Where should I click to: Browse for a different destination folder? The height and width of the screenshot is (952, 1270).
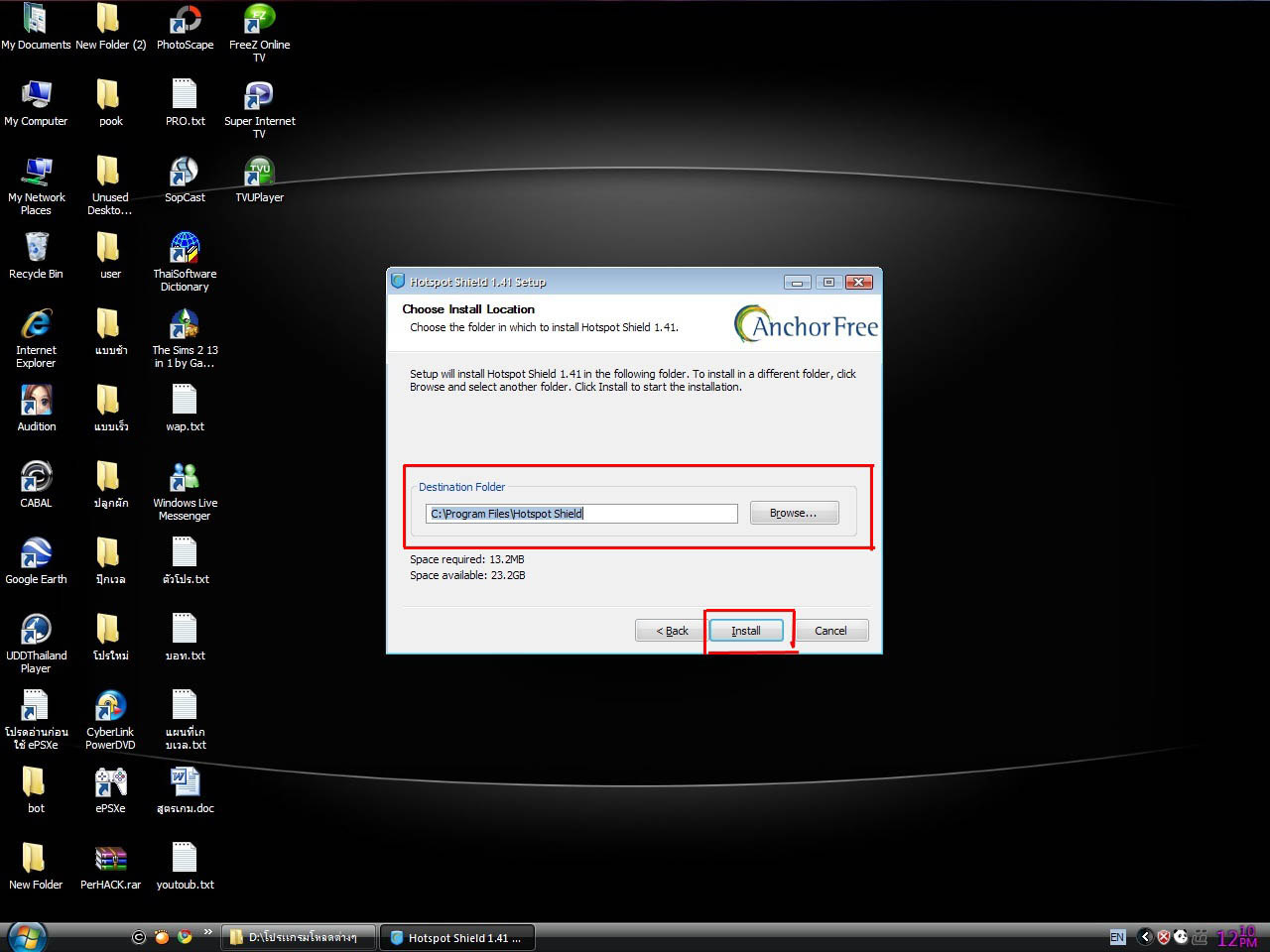pyautogui.click(x=794, y=513)
